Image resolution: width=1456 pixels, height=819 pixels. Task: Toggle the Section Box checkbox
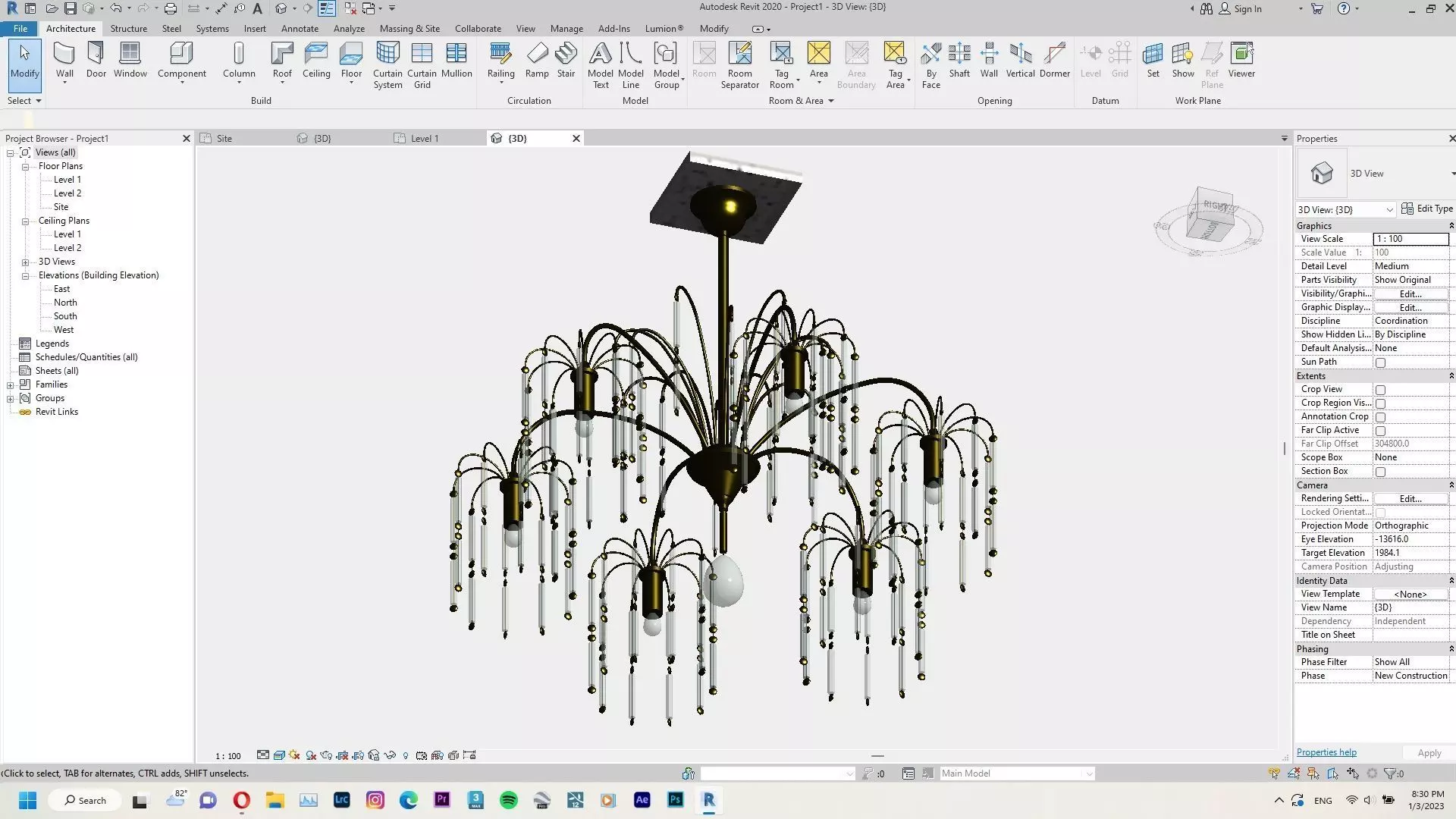pos(1380,472)
